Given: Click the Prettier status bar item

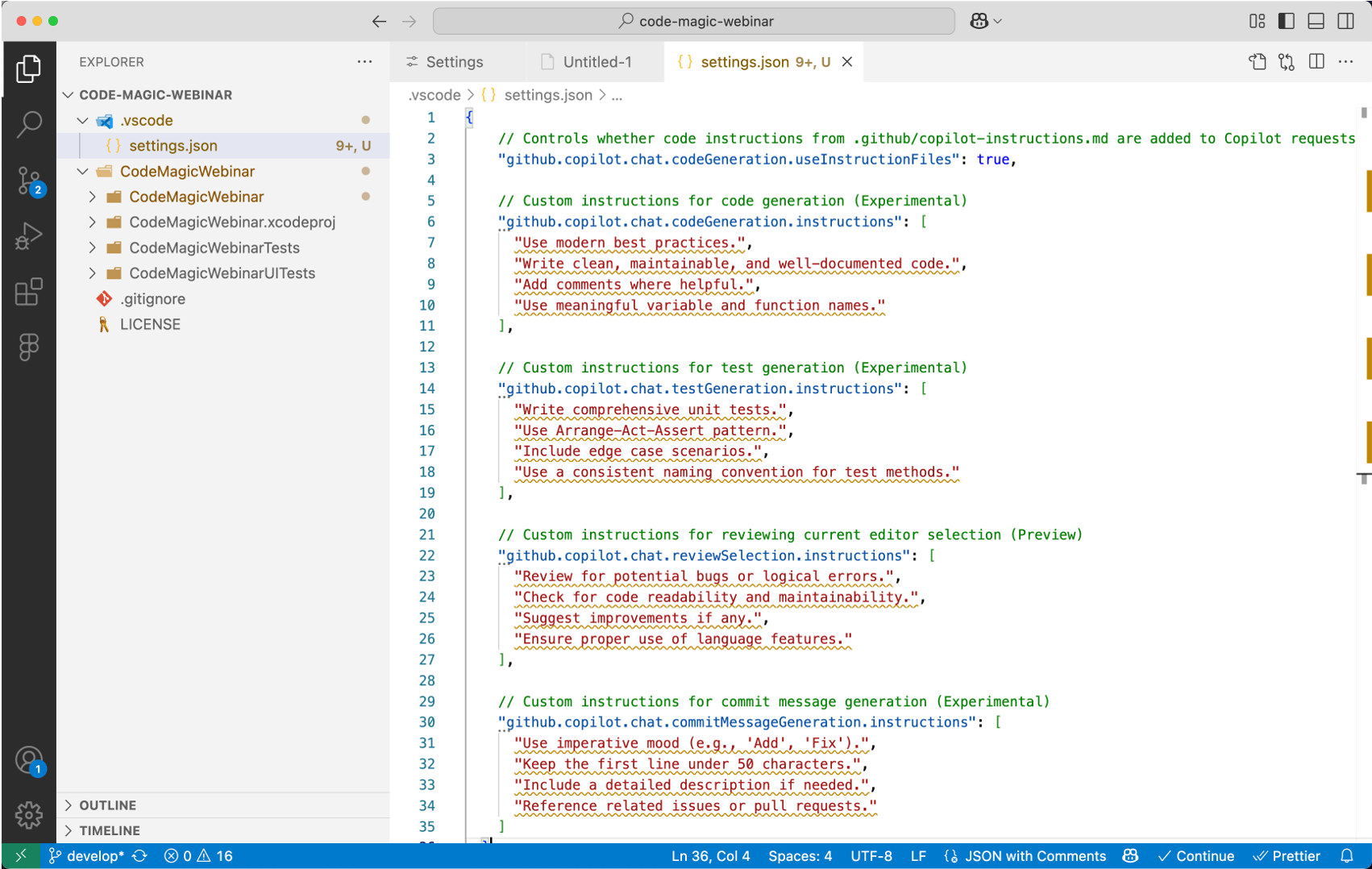Looking at the screenshot, I should (1287, 856).
